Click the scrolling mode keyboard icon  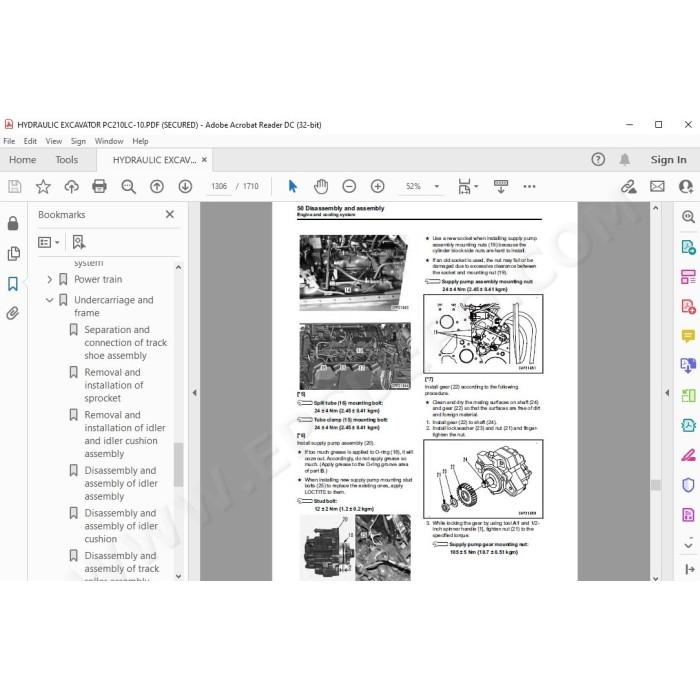coord(501,186)
